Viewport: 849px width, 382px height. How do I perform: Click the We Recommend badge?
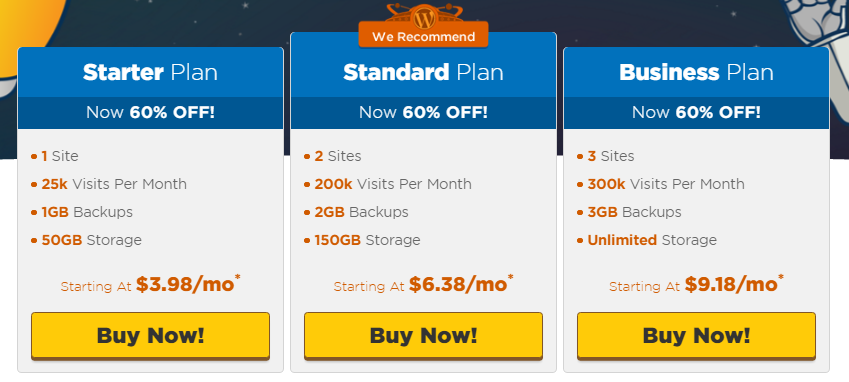pos(423,36)
